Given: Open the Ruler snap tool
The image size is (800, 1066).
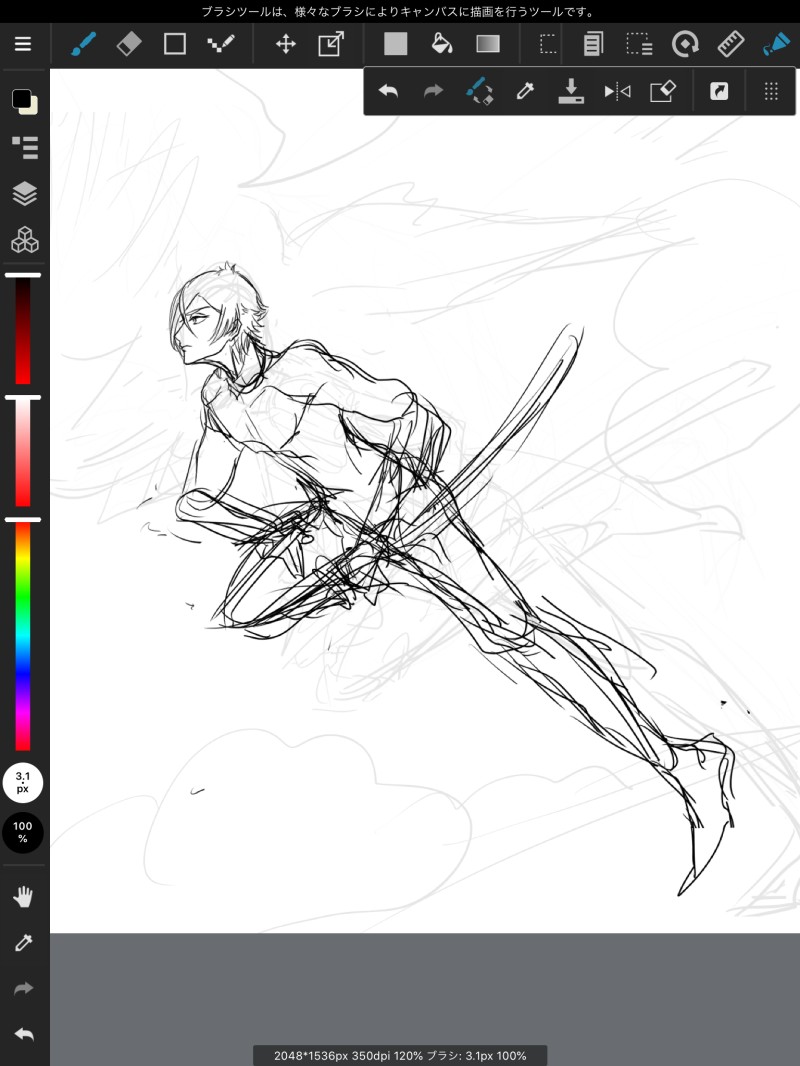Looking at the screenshot, I should [x=731, y=44].
